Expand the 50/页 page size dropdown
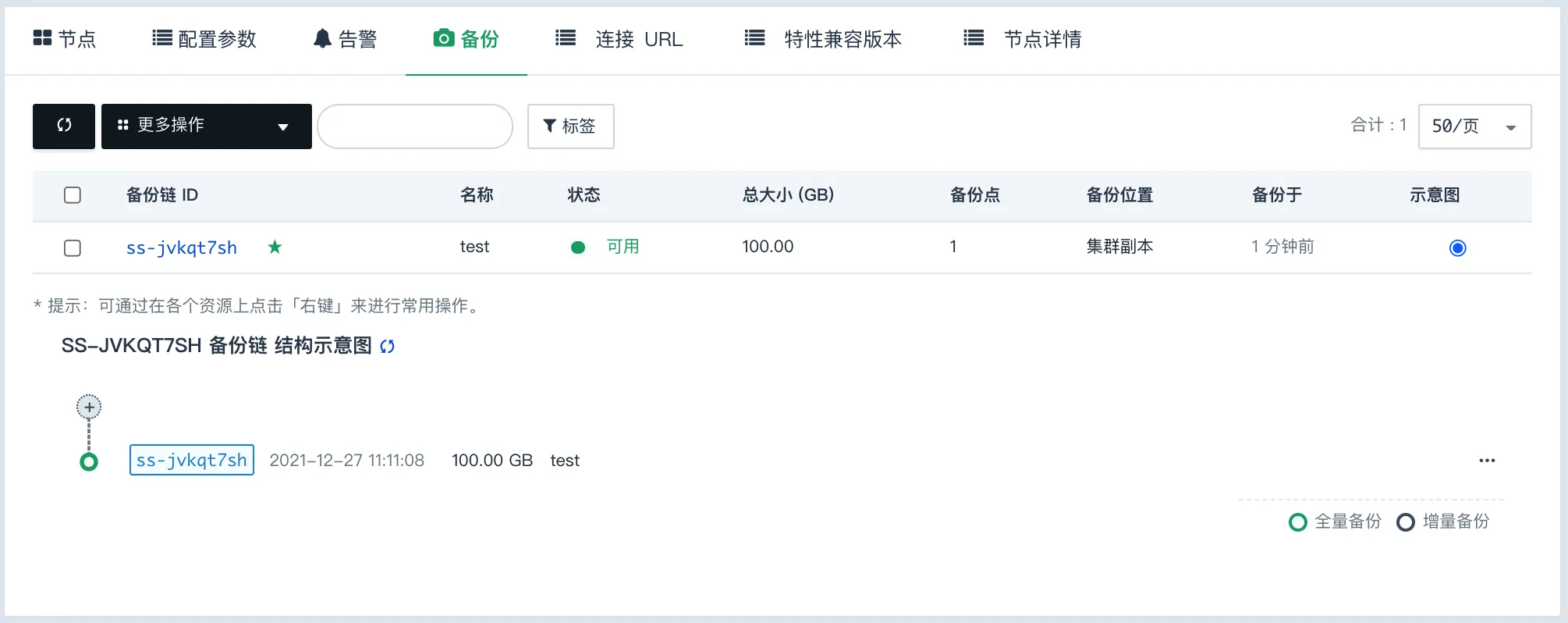 pyautogui.click(x=1474, y=126)
